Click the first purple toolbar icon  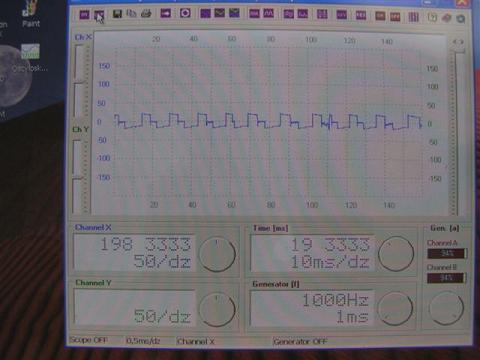coord(84,14)
